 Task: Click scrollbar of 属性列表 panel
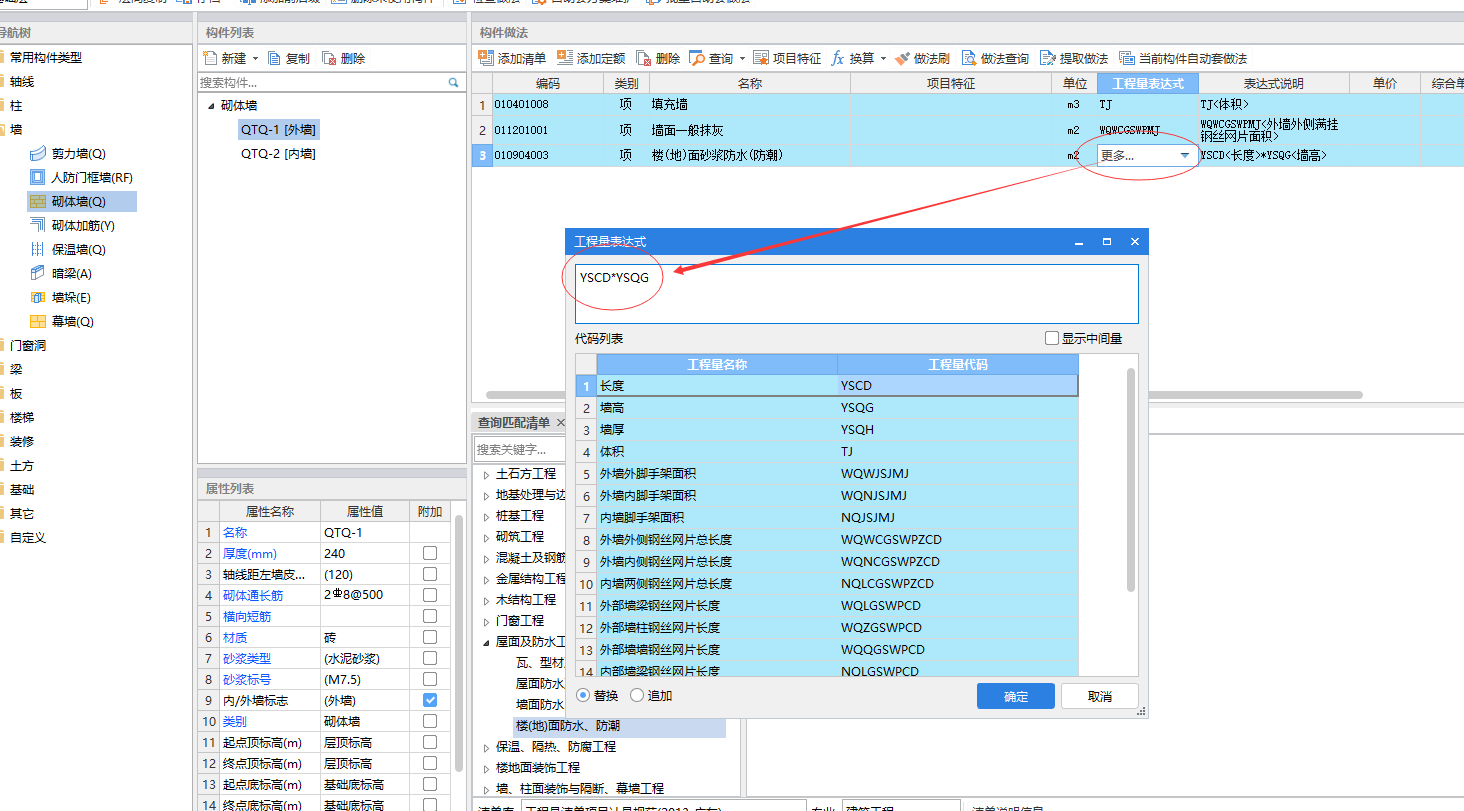click(459, 642)
